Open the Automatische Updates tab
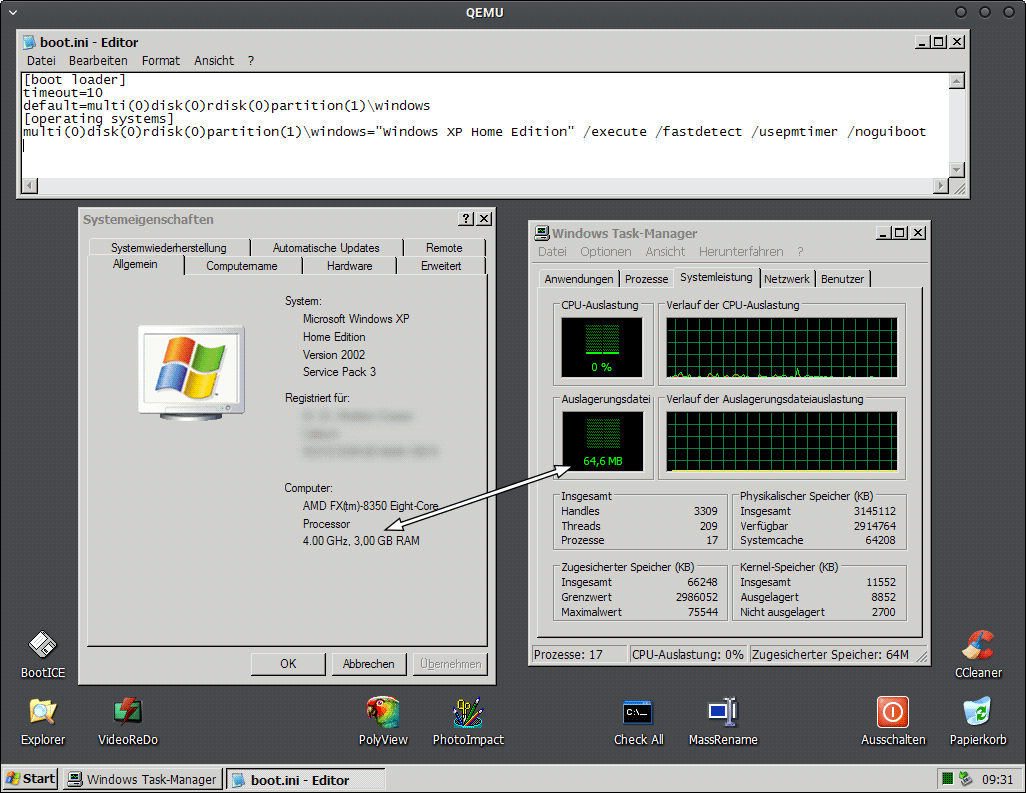The image size is (1026, 793). pyautogui.click(x=326, y=247)
